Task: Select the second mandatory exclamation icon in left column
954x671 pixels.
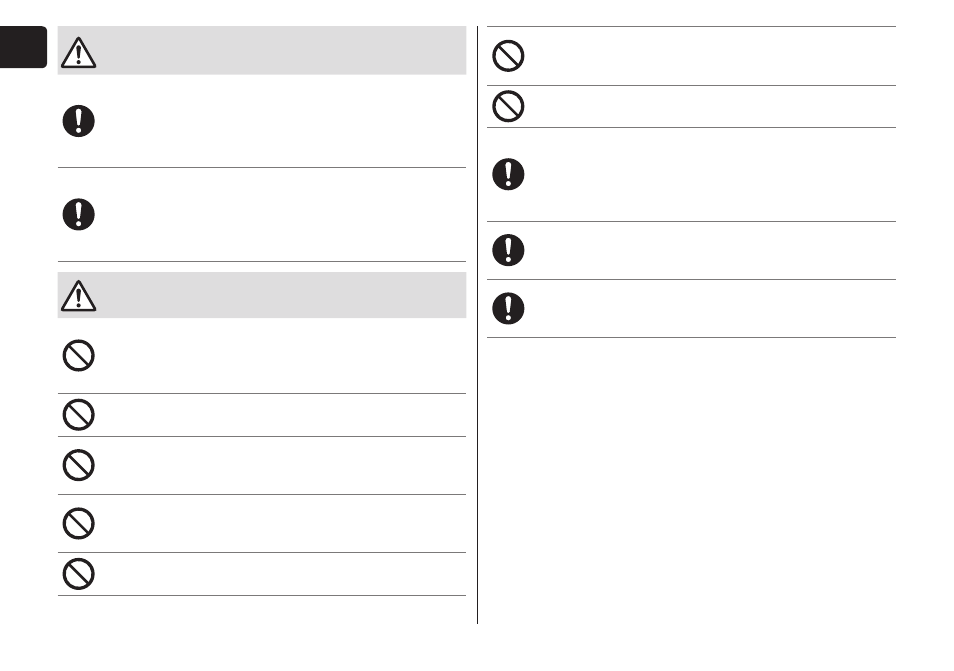Action: point(78,214)
